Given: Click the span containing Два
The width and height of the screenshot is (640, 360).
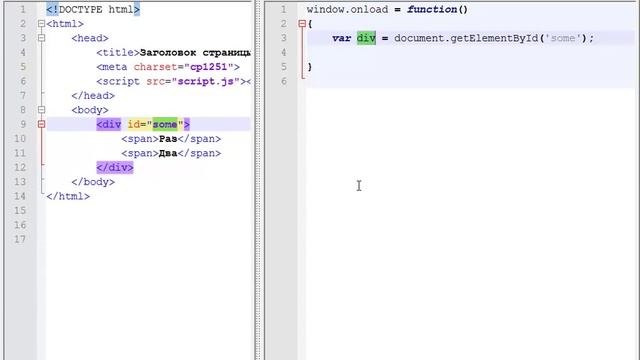Looking at the screenshot, I should pos(171,153).
